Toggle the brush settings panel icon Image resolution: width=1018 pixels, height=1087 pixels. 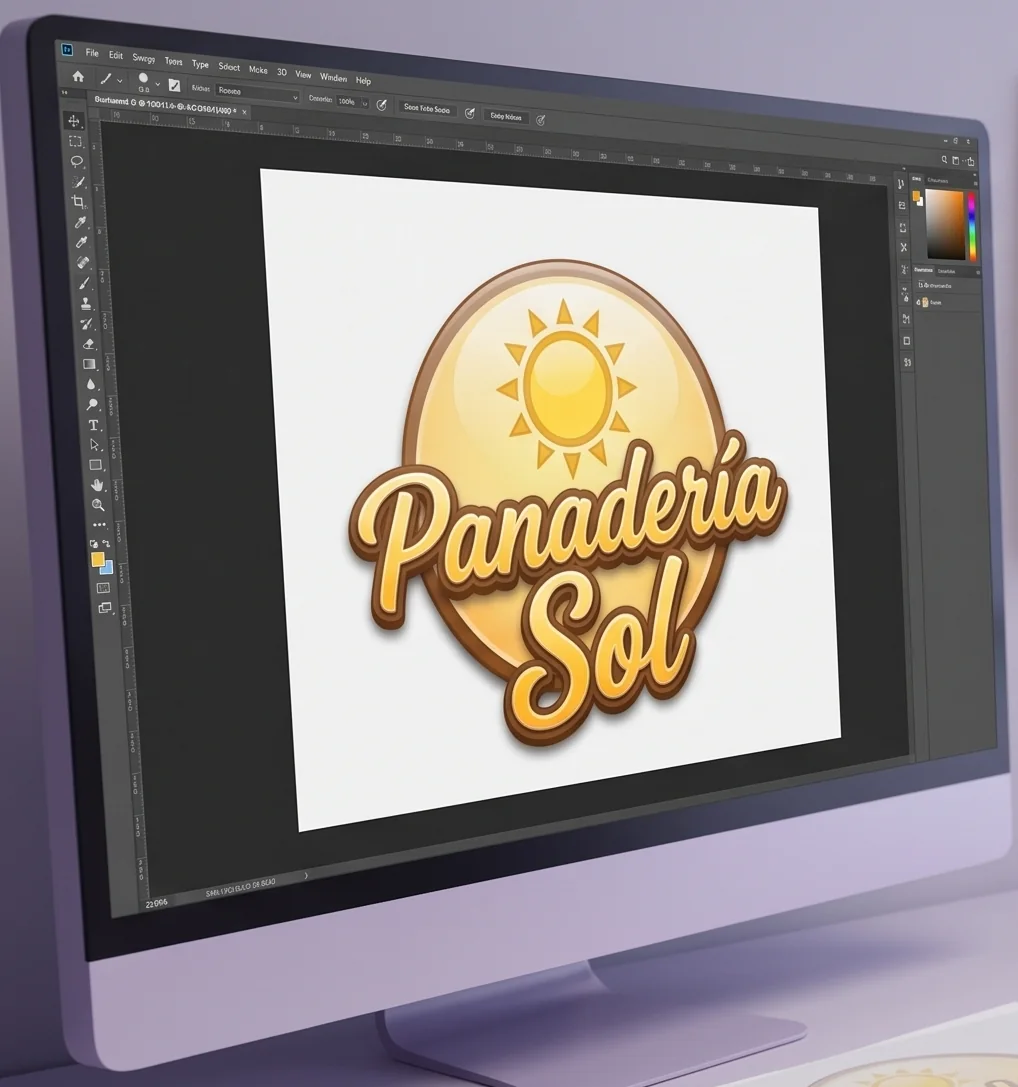[x=174, y=85]
